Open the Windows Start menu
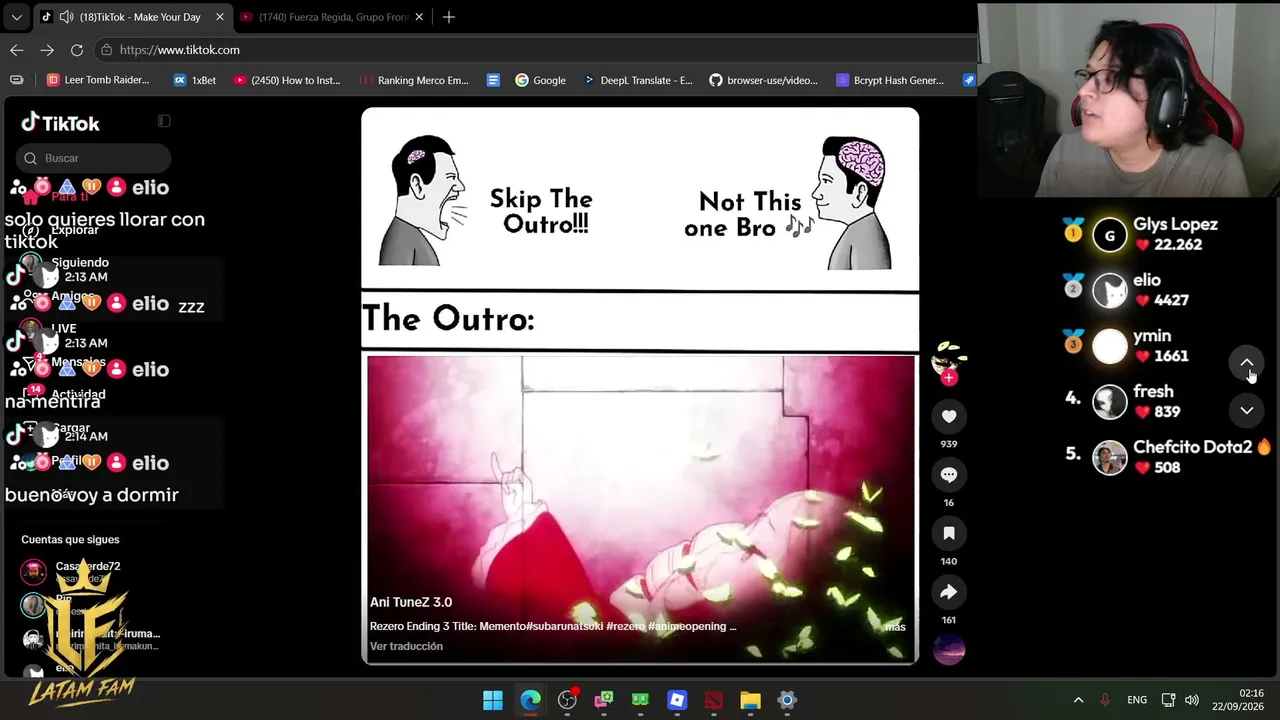 [493, 700]
